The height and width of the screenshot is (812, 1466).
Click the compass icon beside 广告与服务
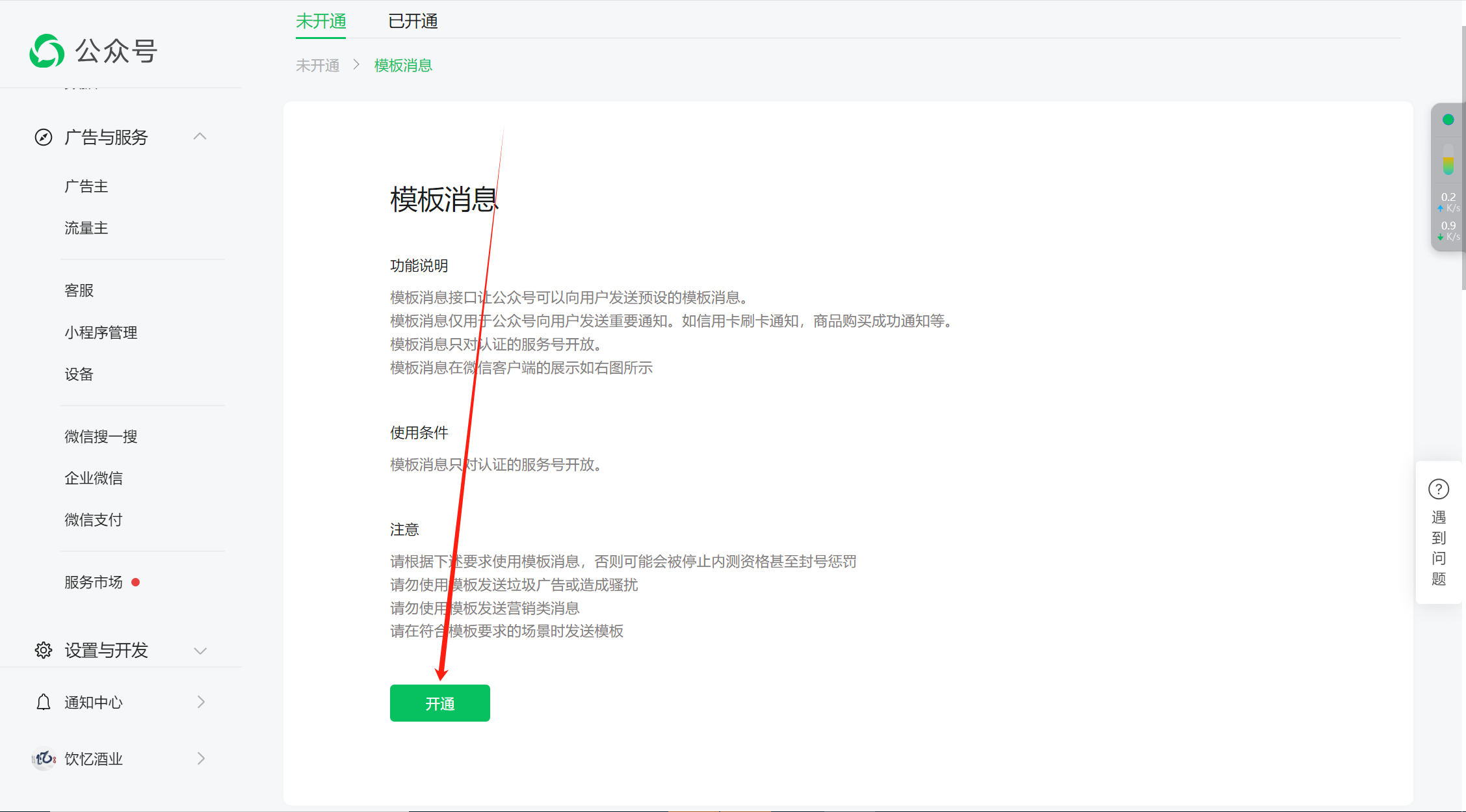tap(44, 137)
